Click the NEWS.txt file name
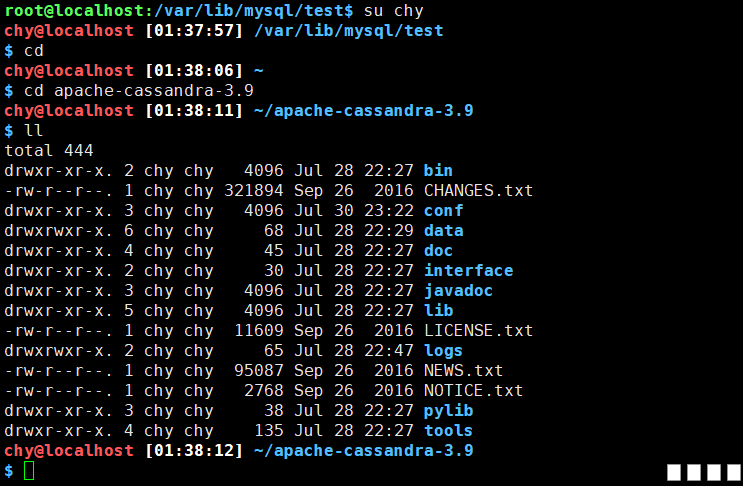The image size is (743, 486). point(463,371)
